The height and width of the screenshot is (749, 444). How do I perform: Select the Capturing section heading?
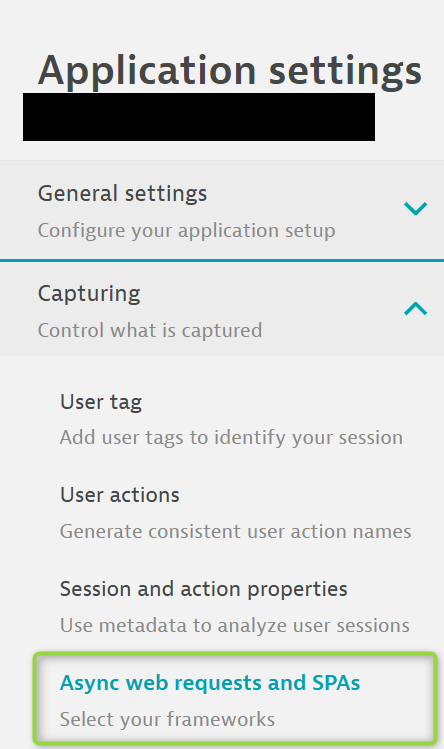click(x=89, y=293)
